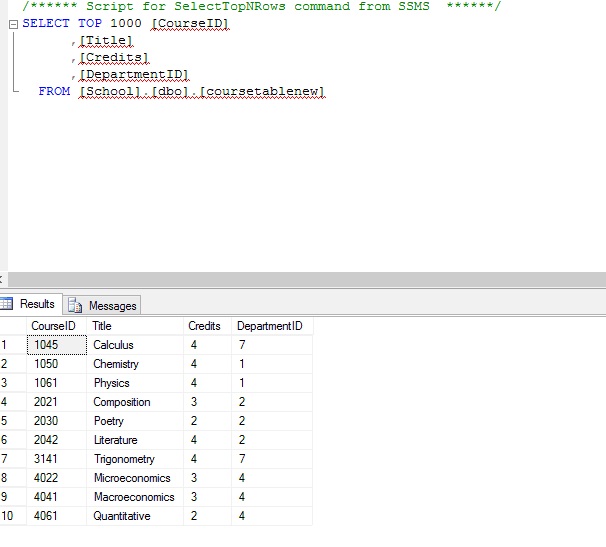The height and width of the screenshot is (547, 606).
Task: Open the Messages tab
Action: coord(102,305)
